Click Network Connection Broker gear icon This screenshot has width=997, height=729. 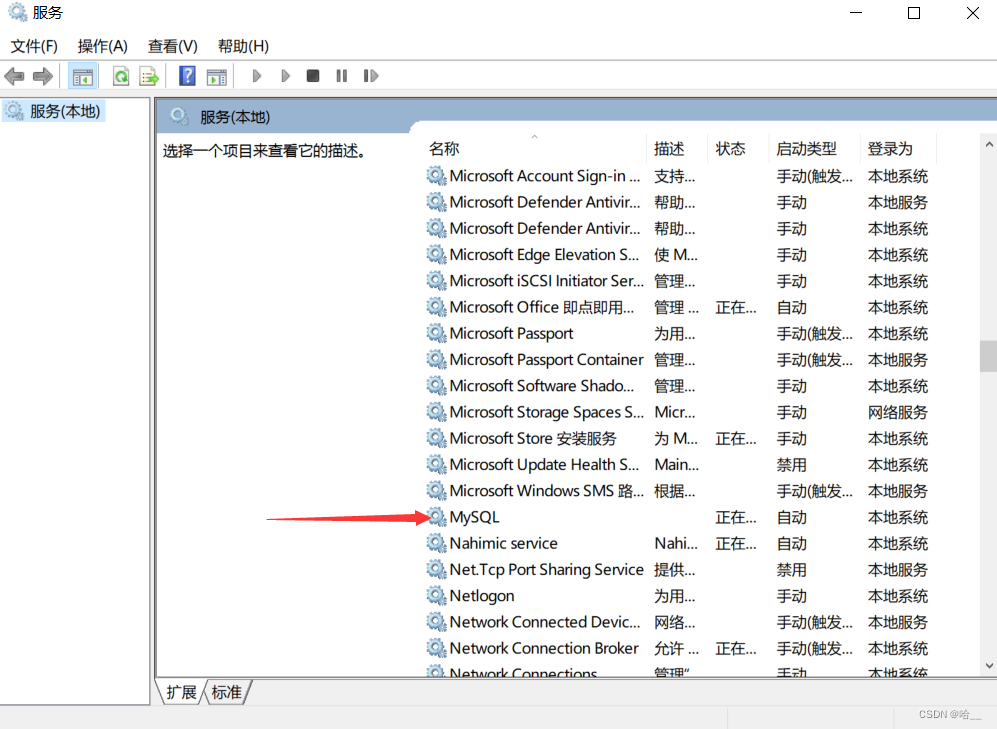pyautogui.click(x=436, y=648)
